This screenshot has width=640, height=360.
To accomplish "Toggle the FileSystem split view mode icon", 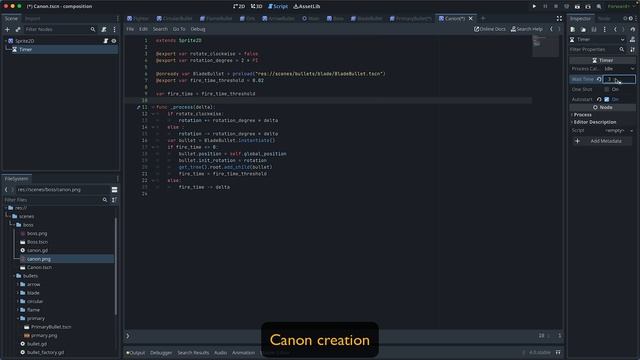I will click(x=114, y=190).
